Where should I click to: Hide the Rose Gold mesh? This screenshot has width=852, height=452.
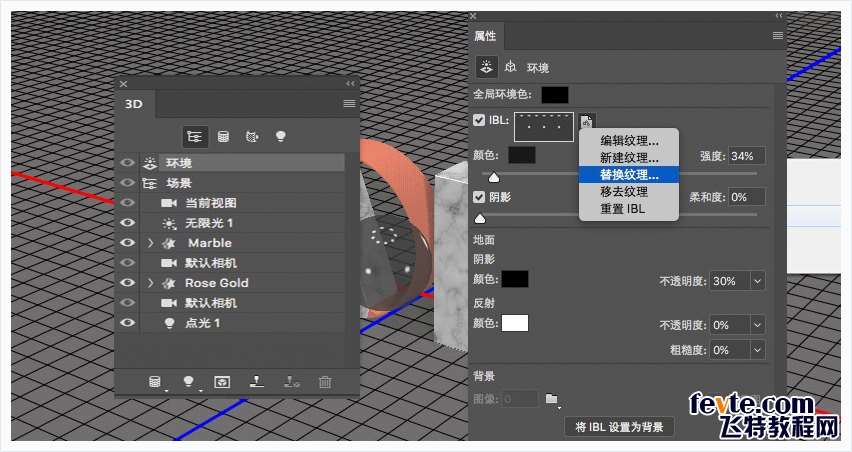pos(128,282)
